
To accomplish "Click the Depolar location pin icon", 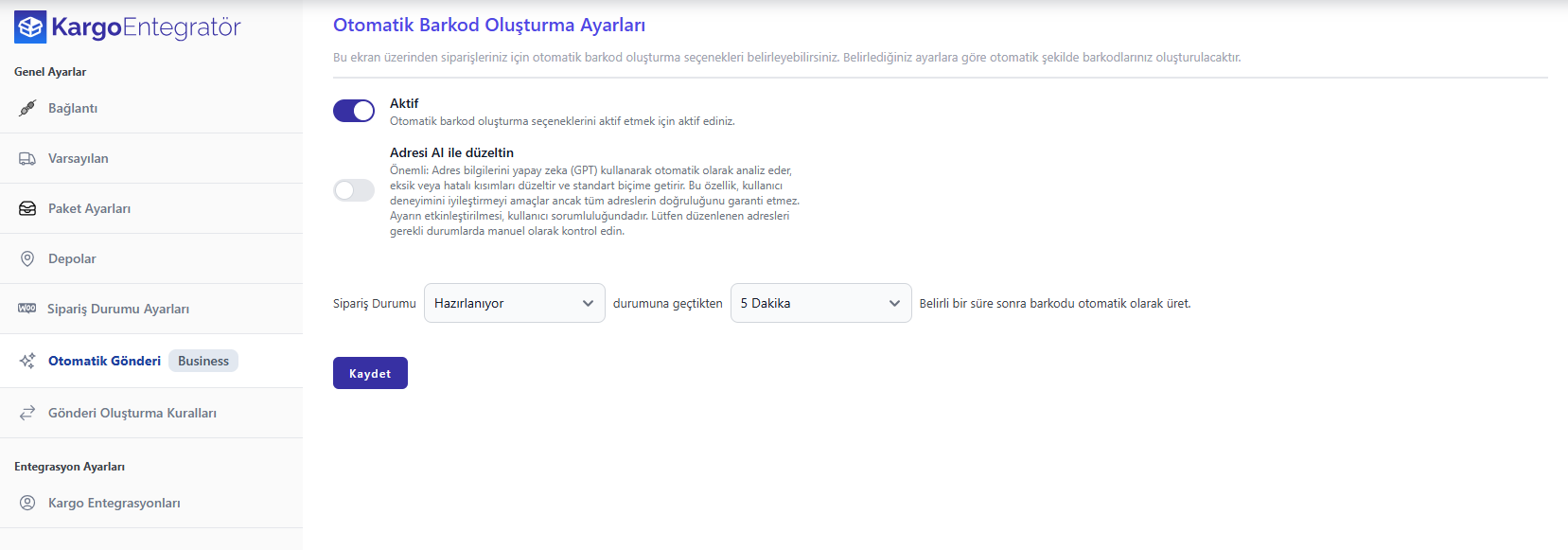I will tap(27, 259).
